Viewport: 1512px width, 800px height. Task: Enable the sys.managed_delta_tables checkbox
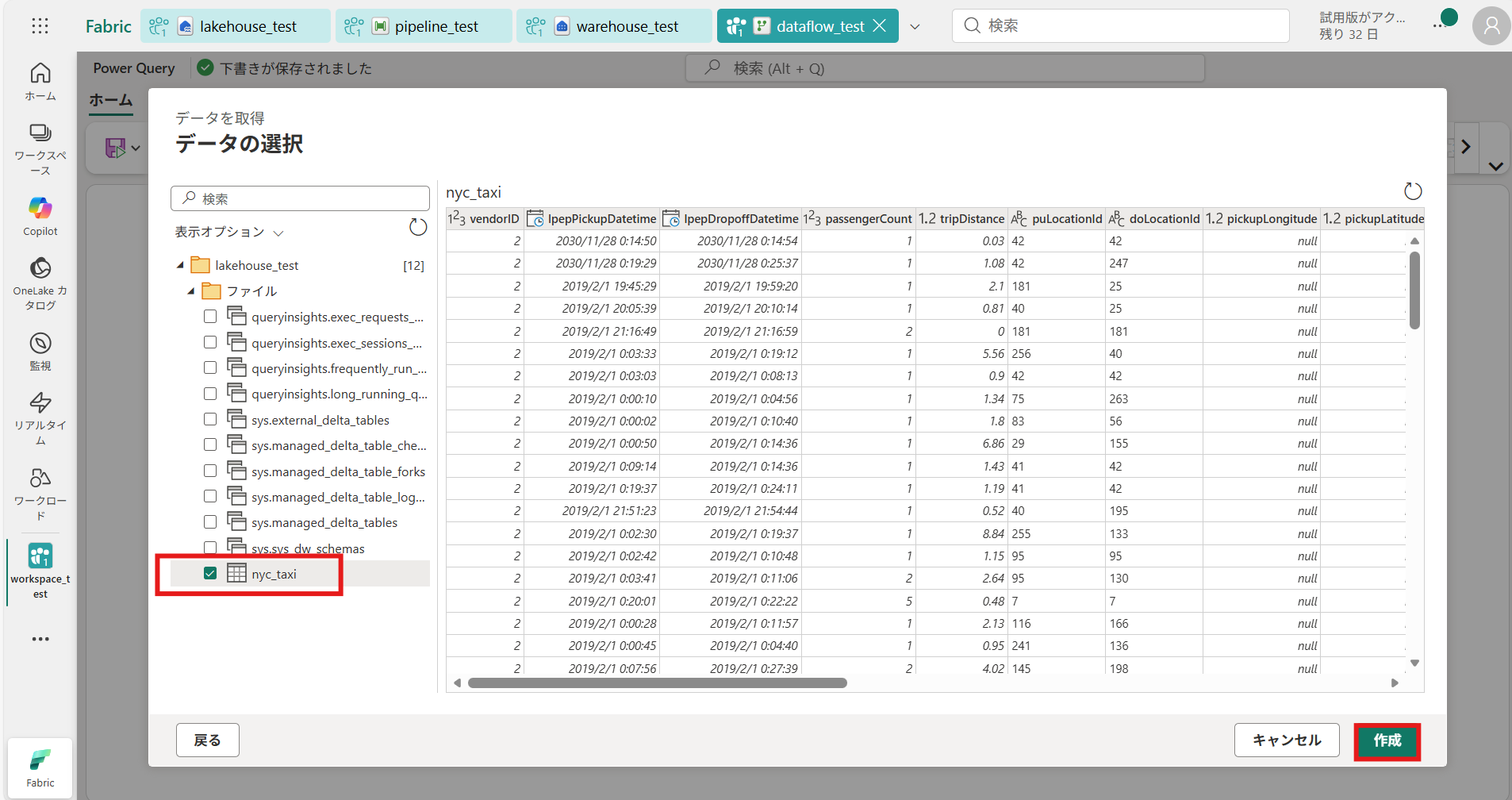[210, 521]
